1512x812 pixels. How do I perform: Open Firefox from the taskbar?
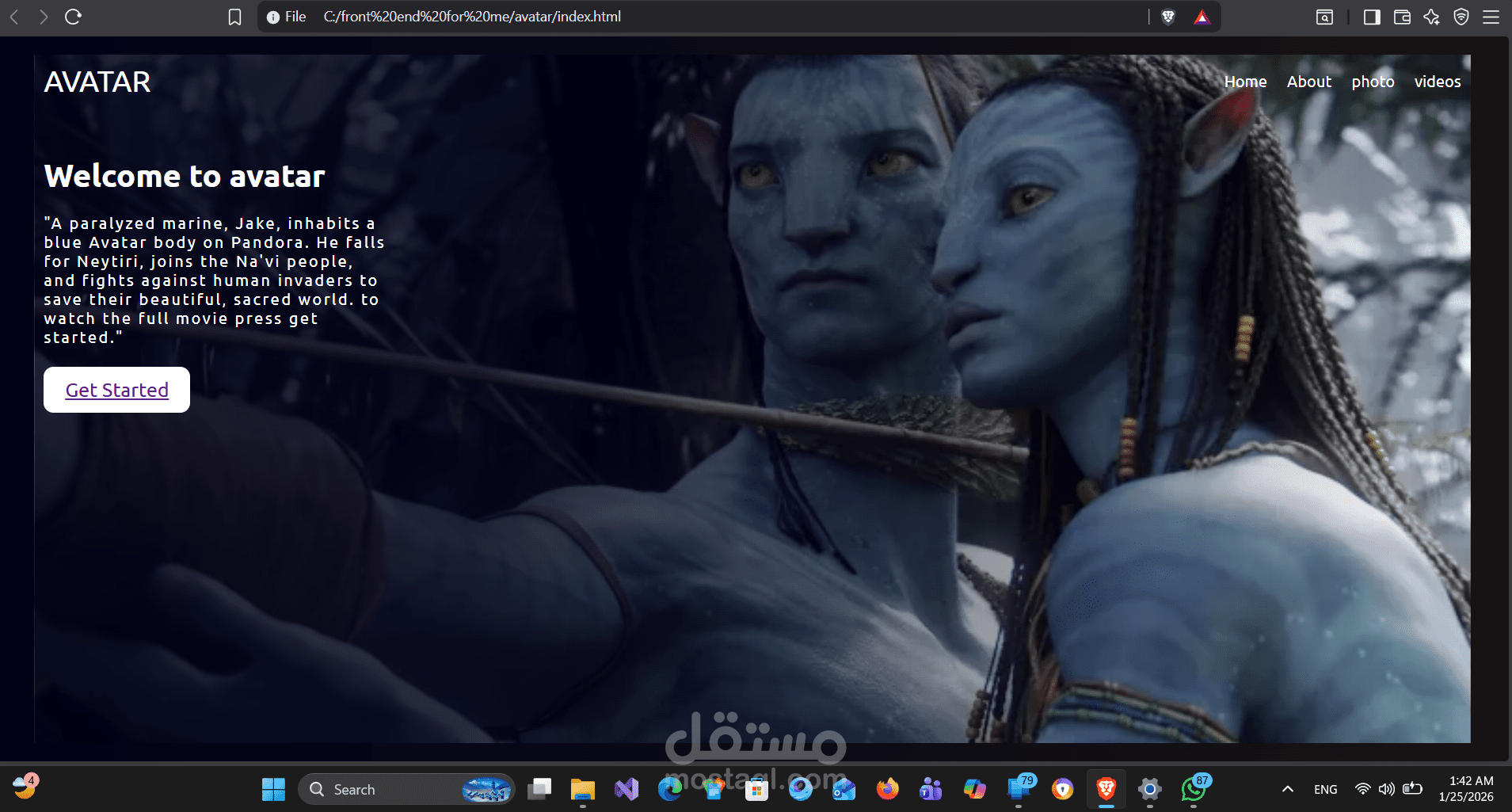(886, 789)
